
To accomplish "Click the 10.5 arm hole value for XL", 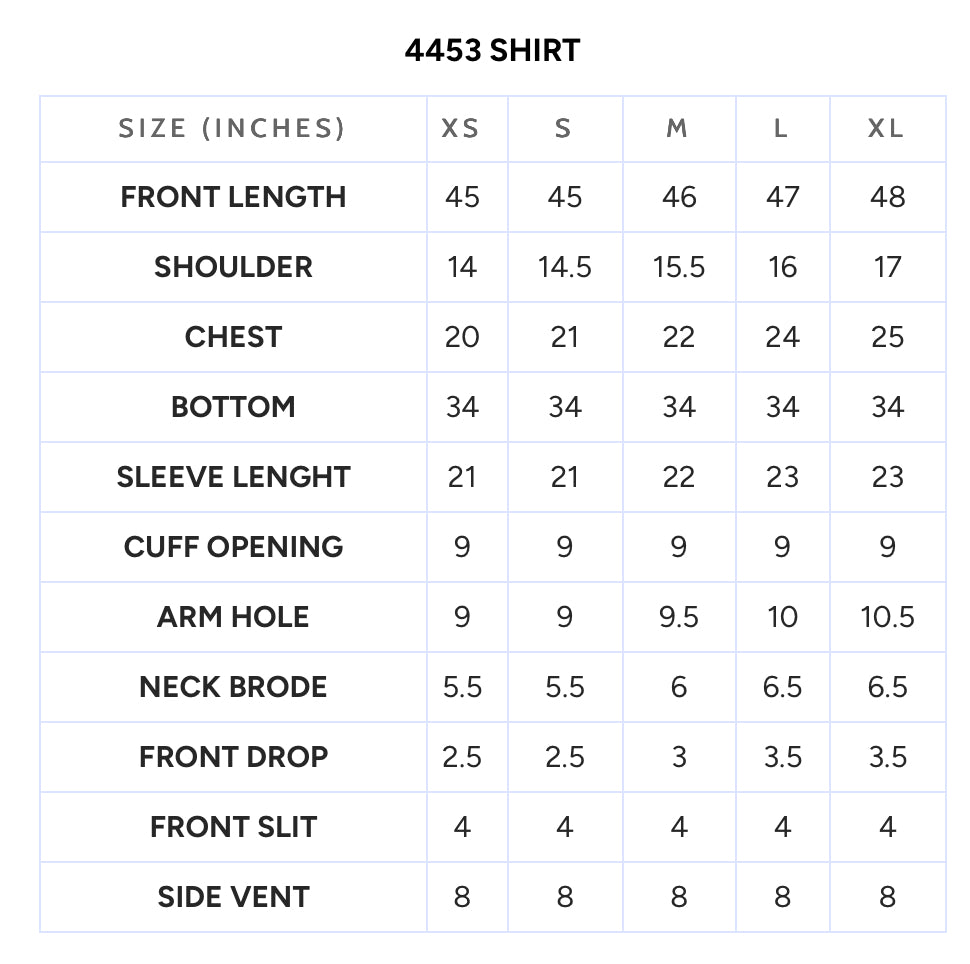I will tap(888, 617).
